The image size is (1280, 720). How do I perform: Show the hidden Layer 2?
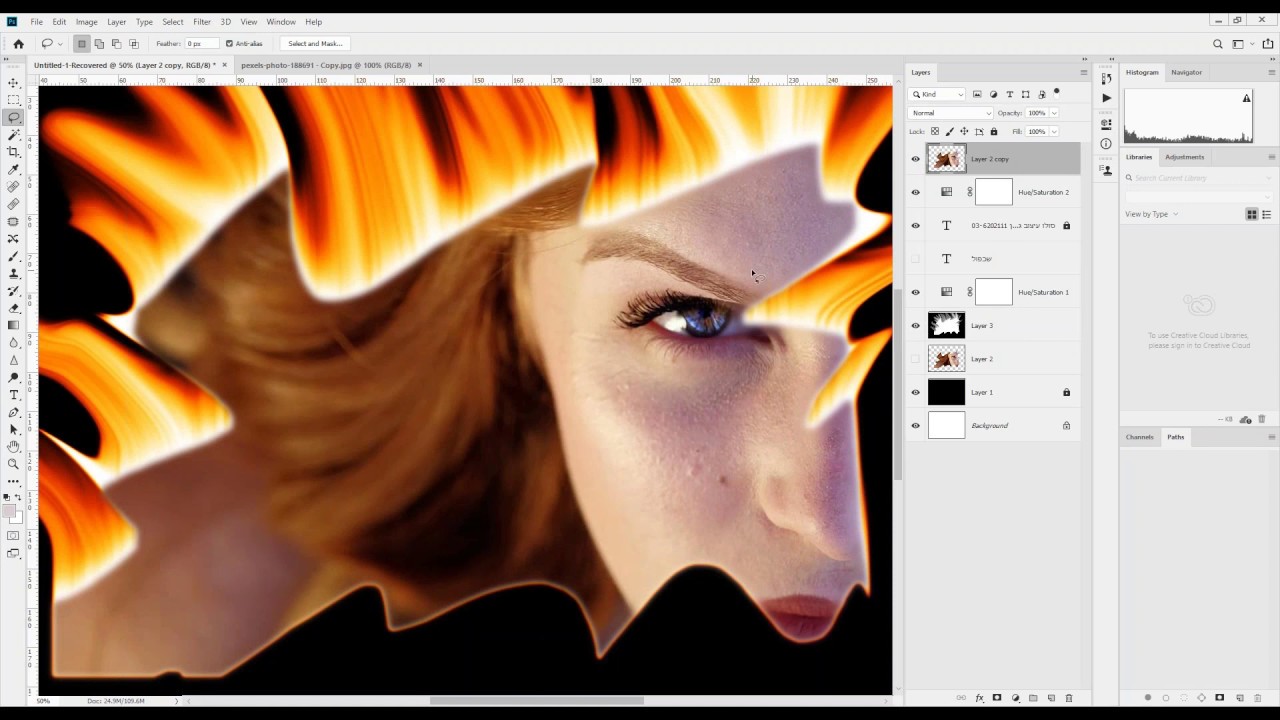point(915,359)
